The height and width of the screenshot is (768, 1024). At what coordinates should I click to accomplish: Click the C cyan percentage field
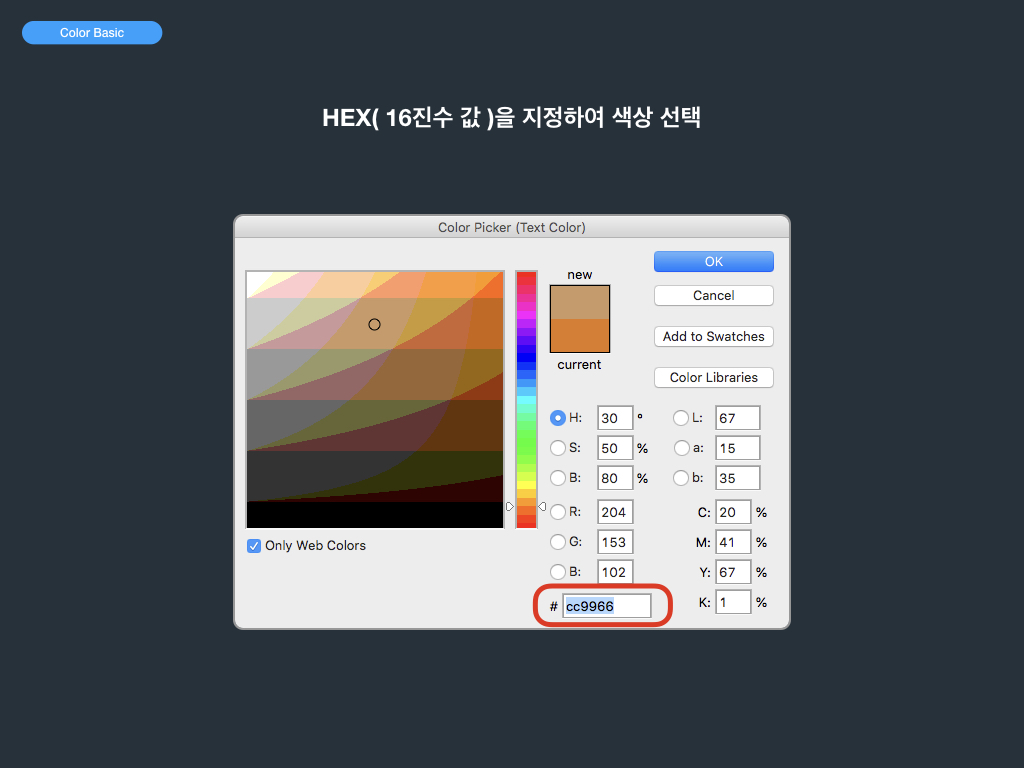(733, 512)
